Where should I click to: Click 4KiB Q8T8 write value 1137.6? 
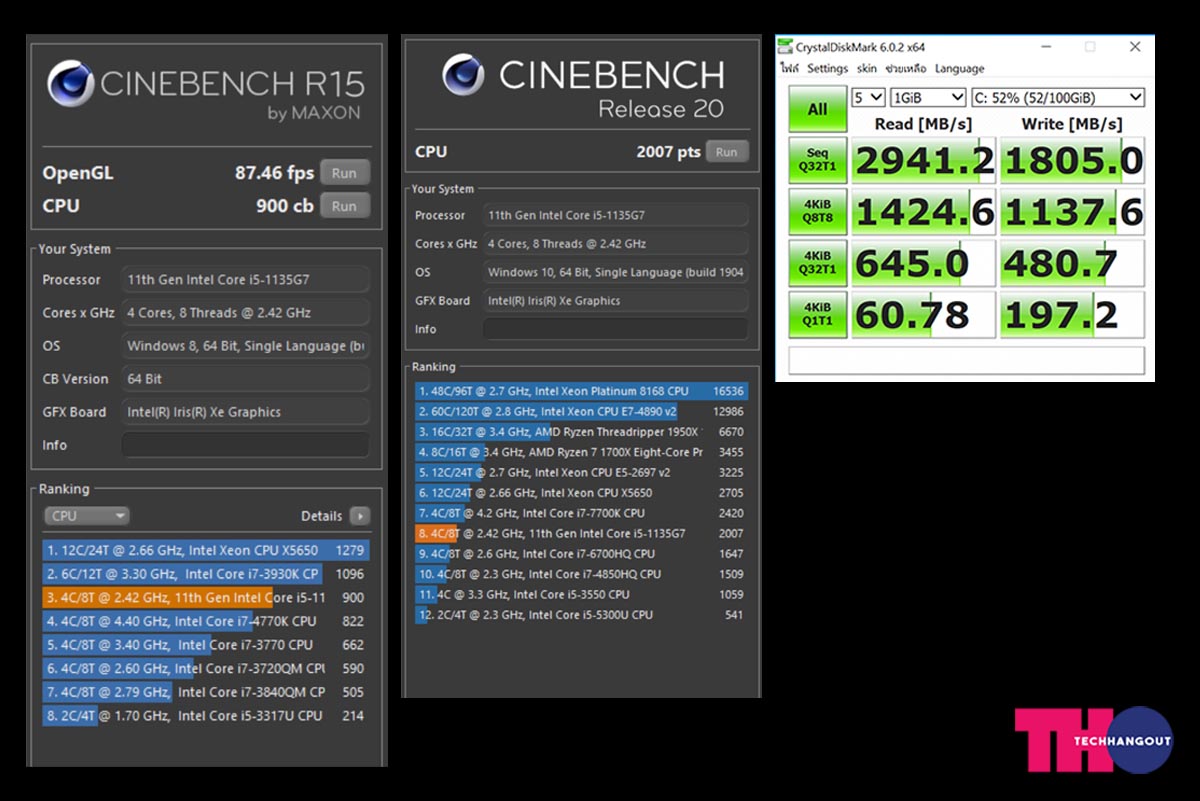[1073, 212]
